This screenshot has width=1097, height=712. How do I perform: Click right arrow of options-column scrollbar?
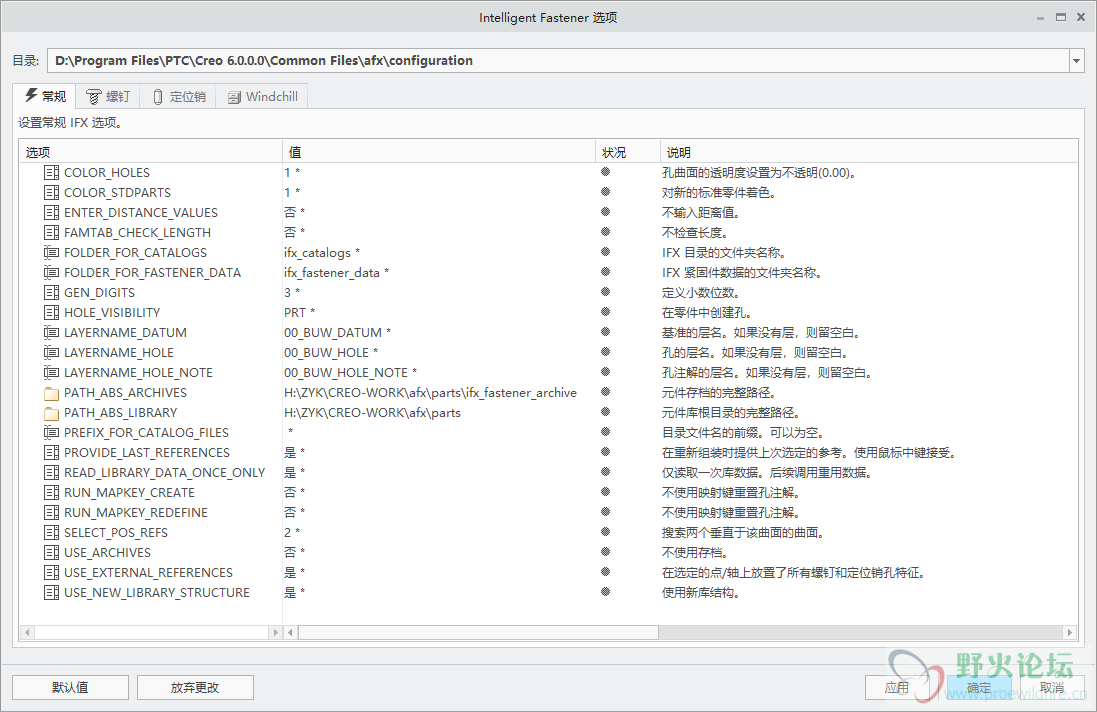pyautogui.click(x=275, y=632)
